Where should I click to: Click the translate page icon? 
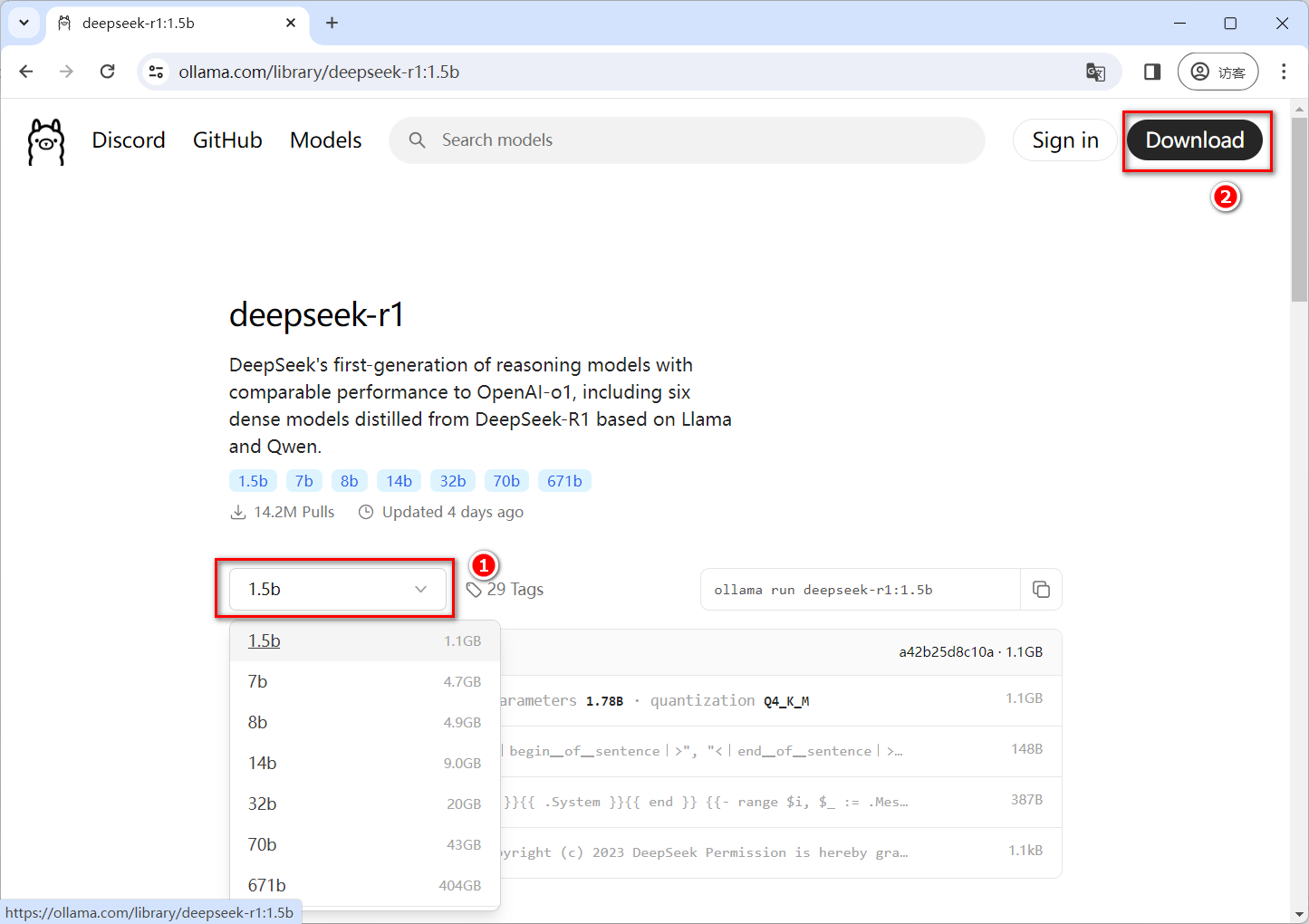tap(1095, 72)
